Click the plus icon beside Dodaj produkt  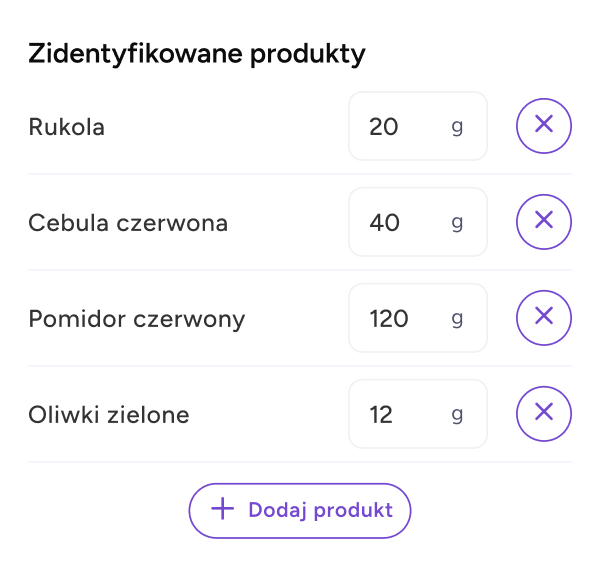click(x=222, y=510)
